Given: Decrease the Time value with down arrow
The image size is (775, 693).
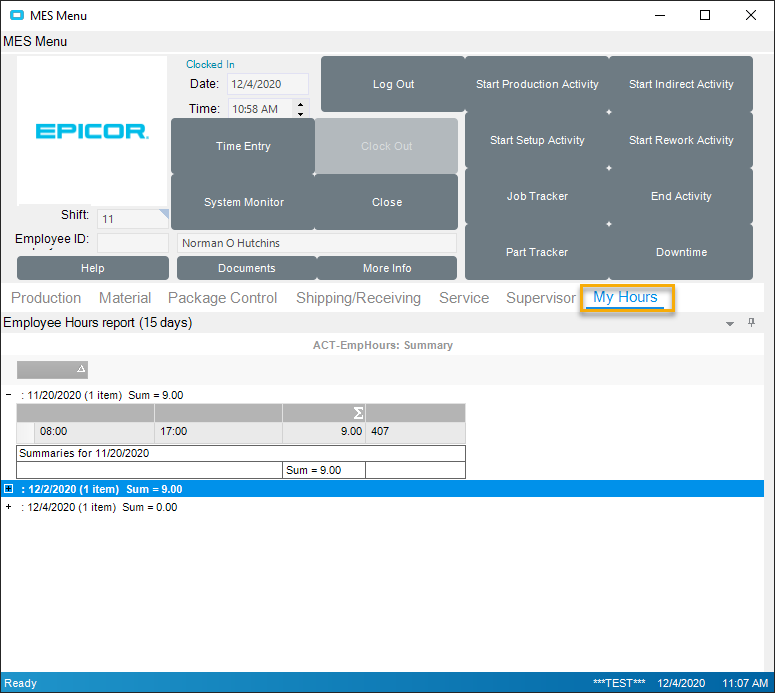Looking at the screenshot, I should [301, 113].
